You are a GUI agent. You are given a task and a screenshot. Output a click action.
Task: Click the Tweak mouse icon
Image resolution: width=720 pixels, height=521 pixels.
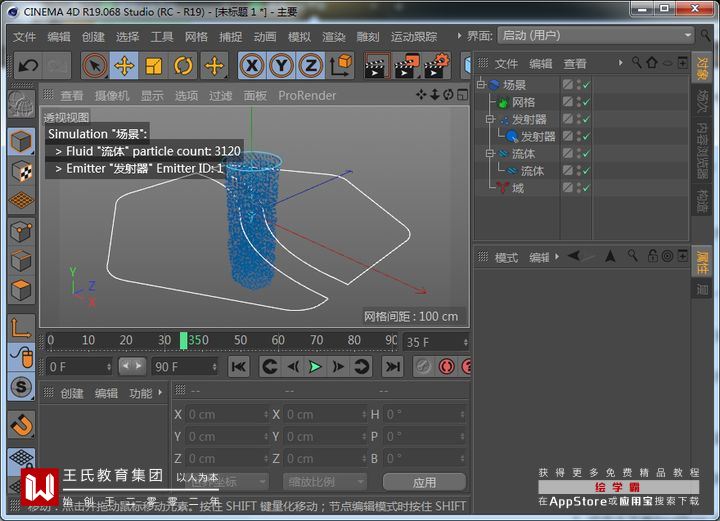point(21,357)
